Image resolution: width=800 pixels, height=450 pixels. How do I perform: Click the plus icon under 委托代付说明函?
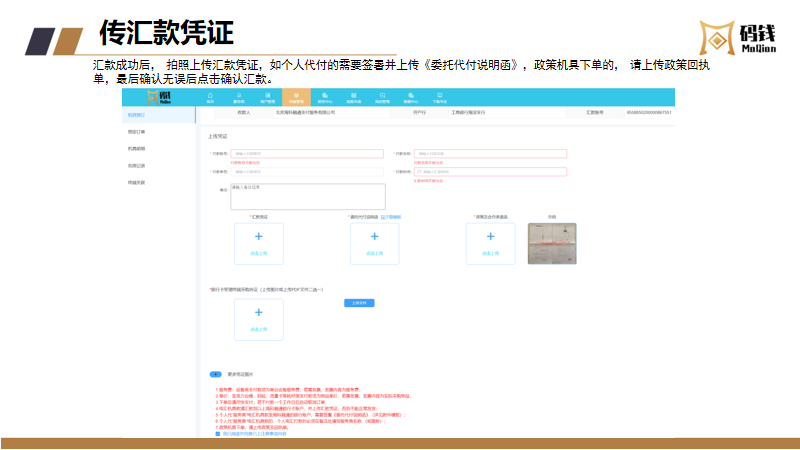[375, 237]
